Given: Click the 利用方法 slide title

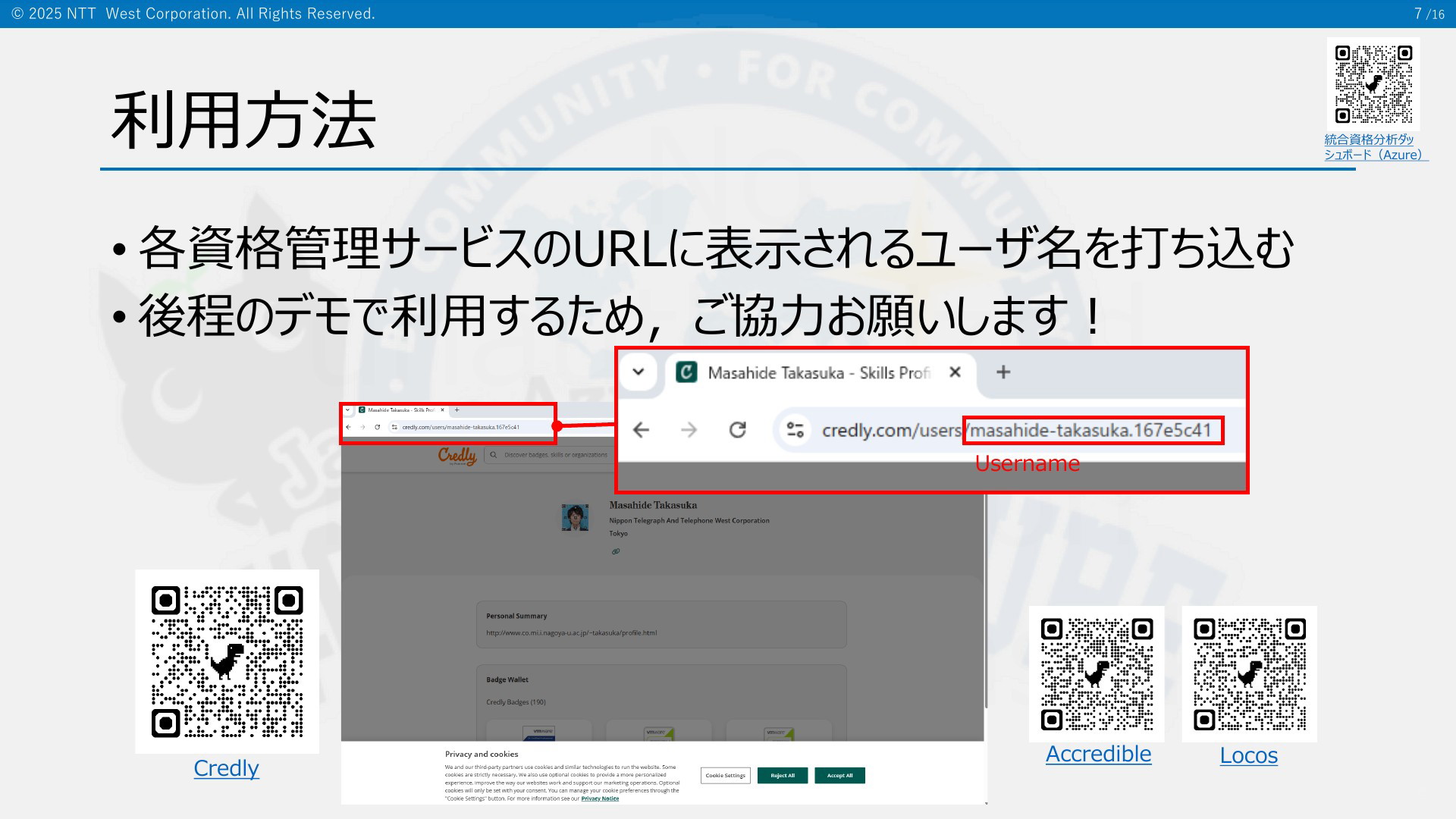Looking at the screenshot, I should 243,120.
